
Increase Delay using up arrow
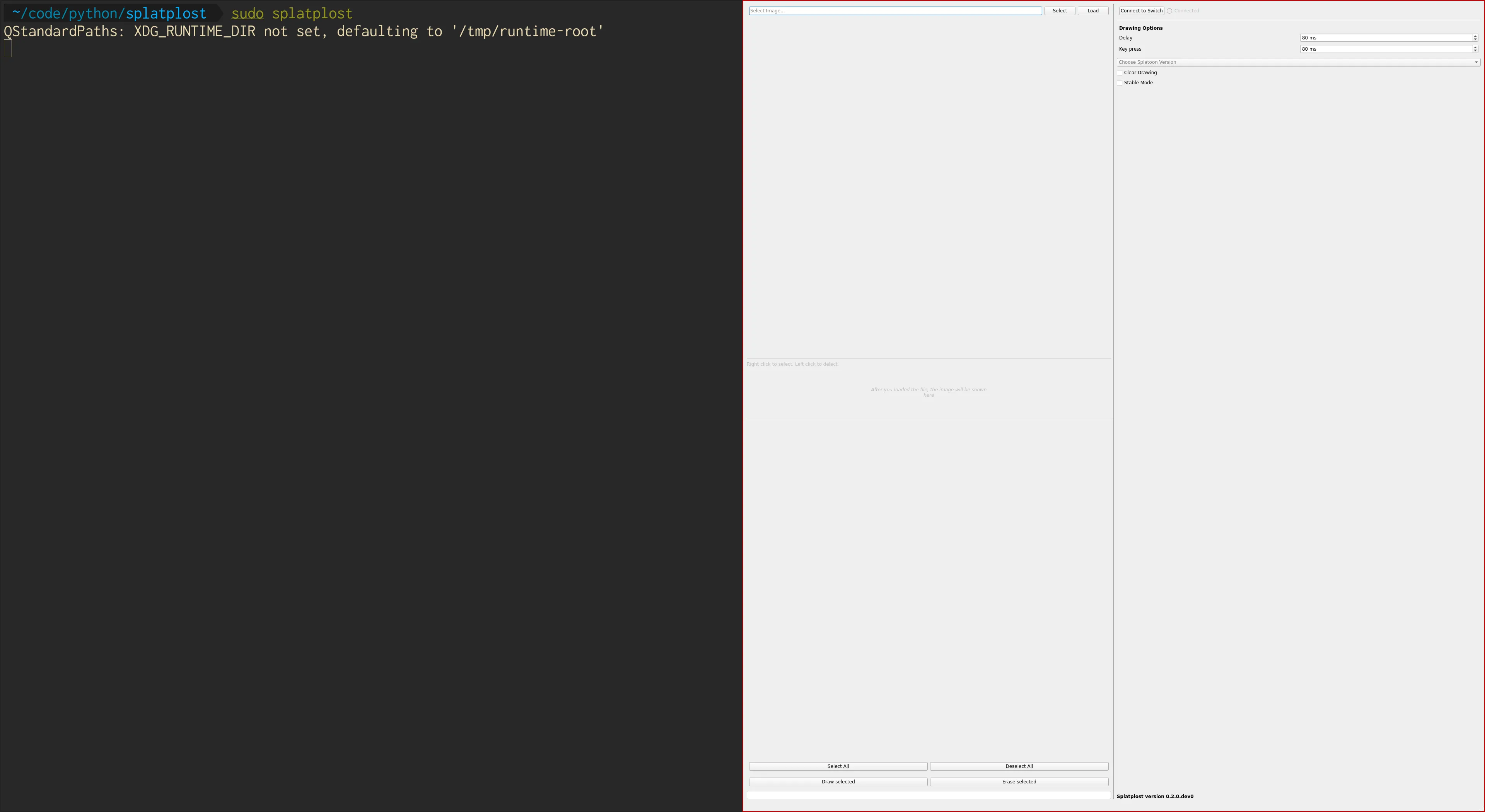[x=1475, y=36]
